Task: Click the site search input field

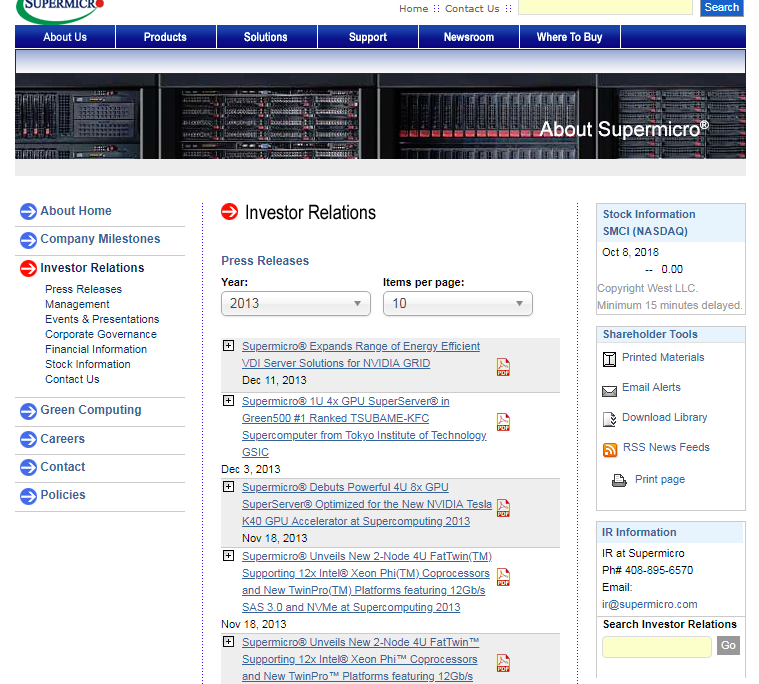Action: coord(605,7)
